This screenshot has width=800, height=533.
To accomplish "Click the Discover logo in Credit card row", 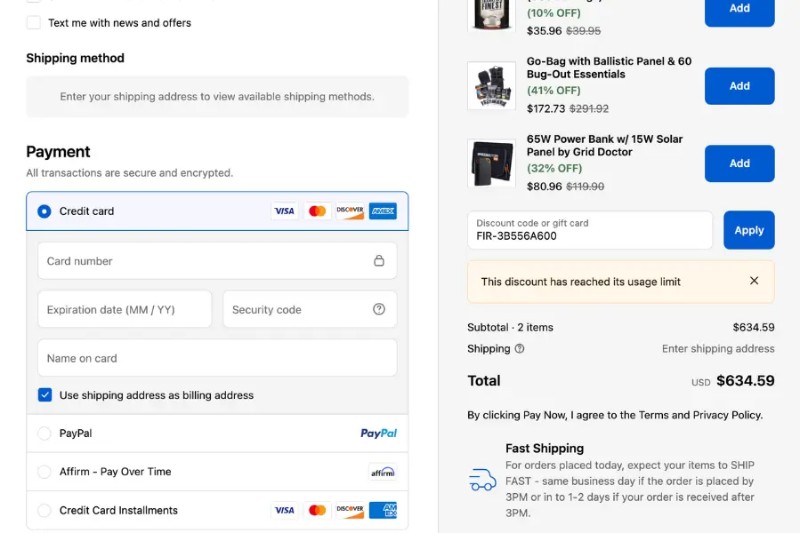I will [350, 211].
